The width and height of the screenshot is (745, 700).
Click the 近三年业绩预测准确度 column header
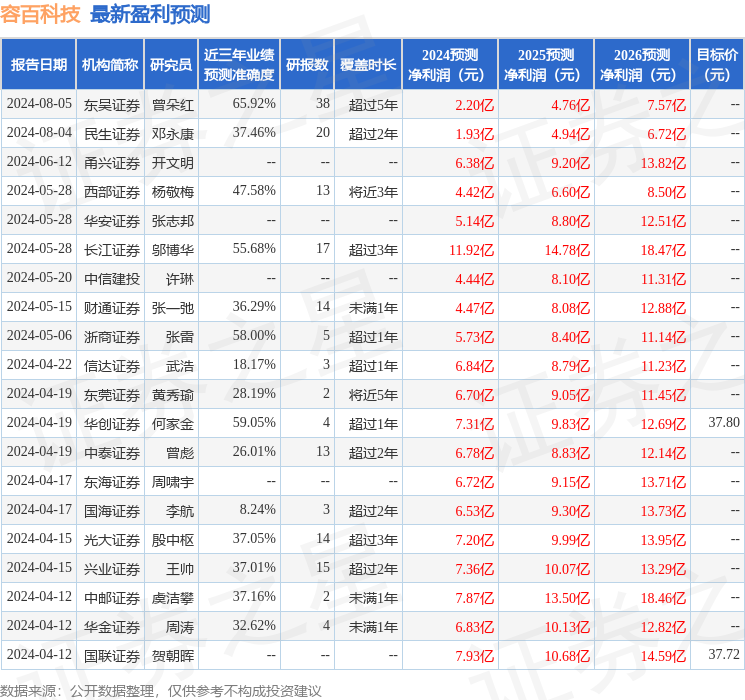239,64
